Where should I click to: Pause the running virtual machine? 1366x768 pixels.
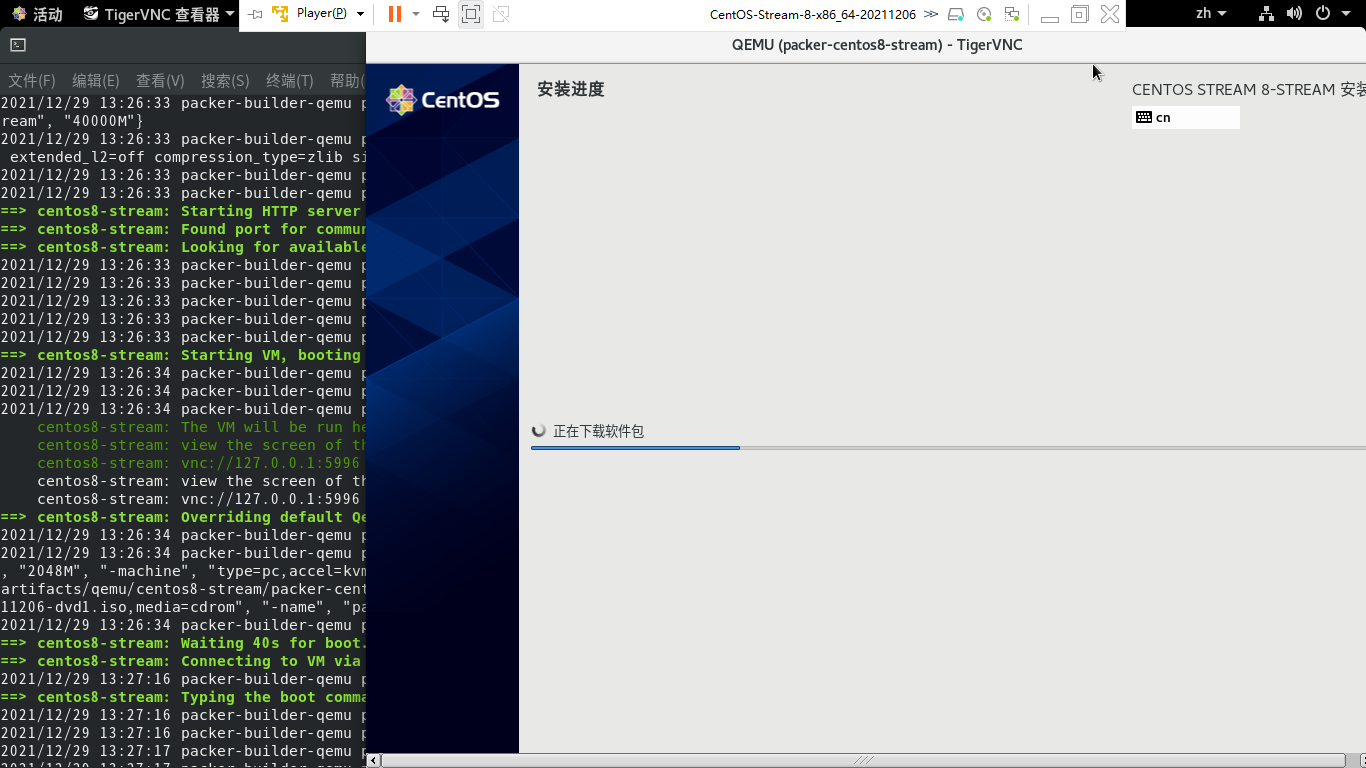pyautogui.click(x=395, y=15)
